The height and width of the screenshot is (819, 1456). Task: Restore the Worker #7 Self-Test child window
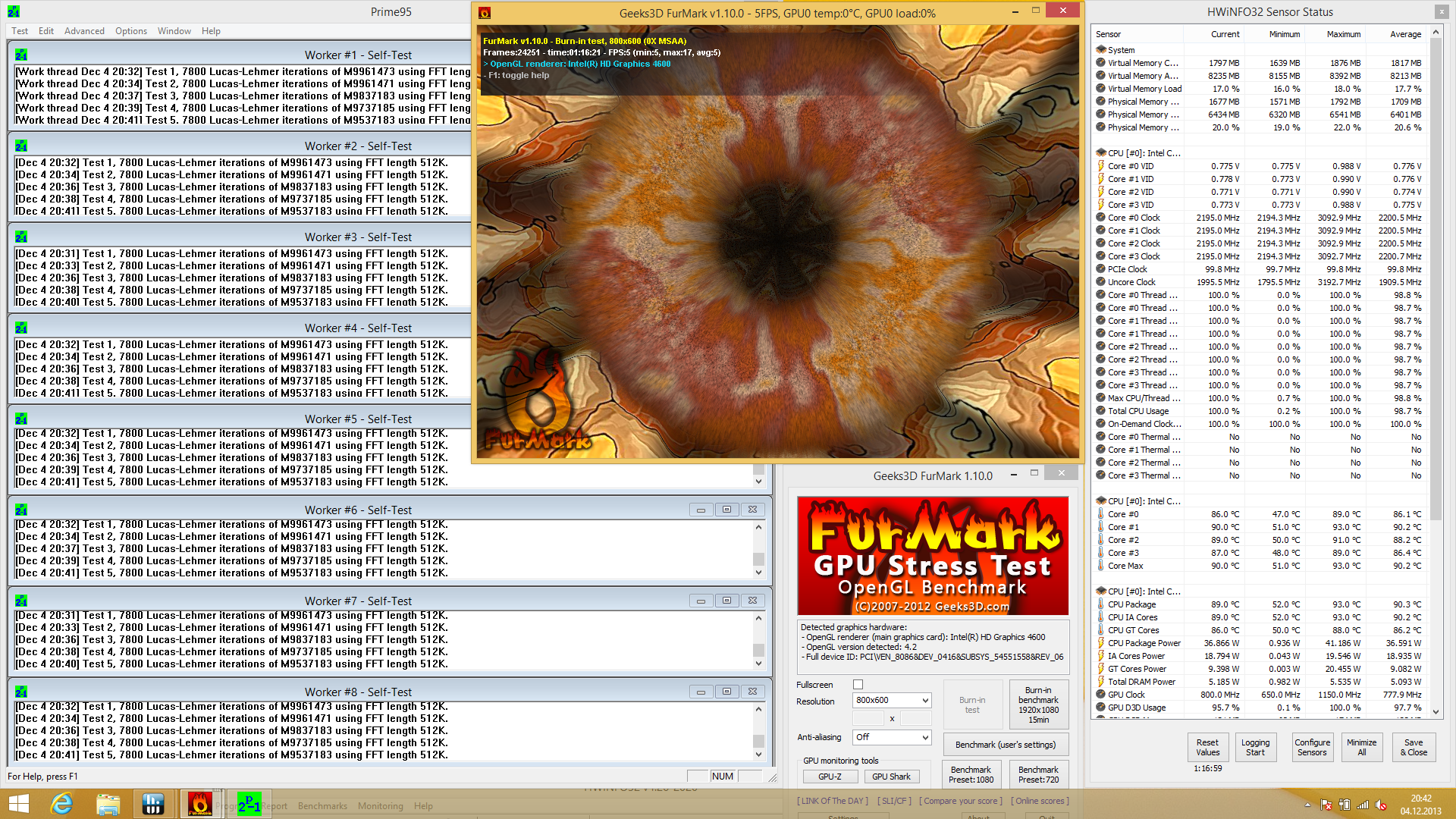coord(726,601)
